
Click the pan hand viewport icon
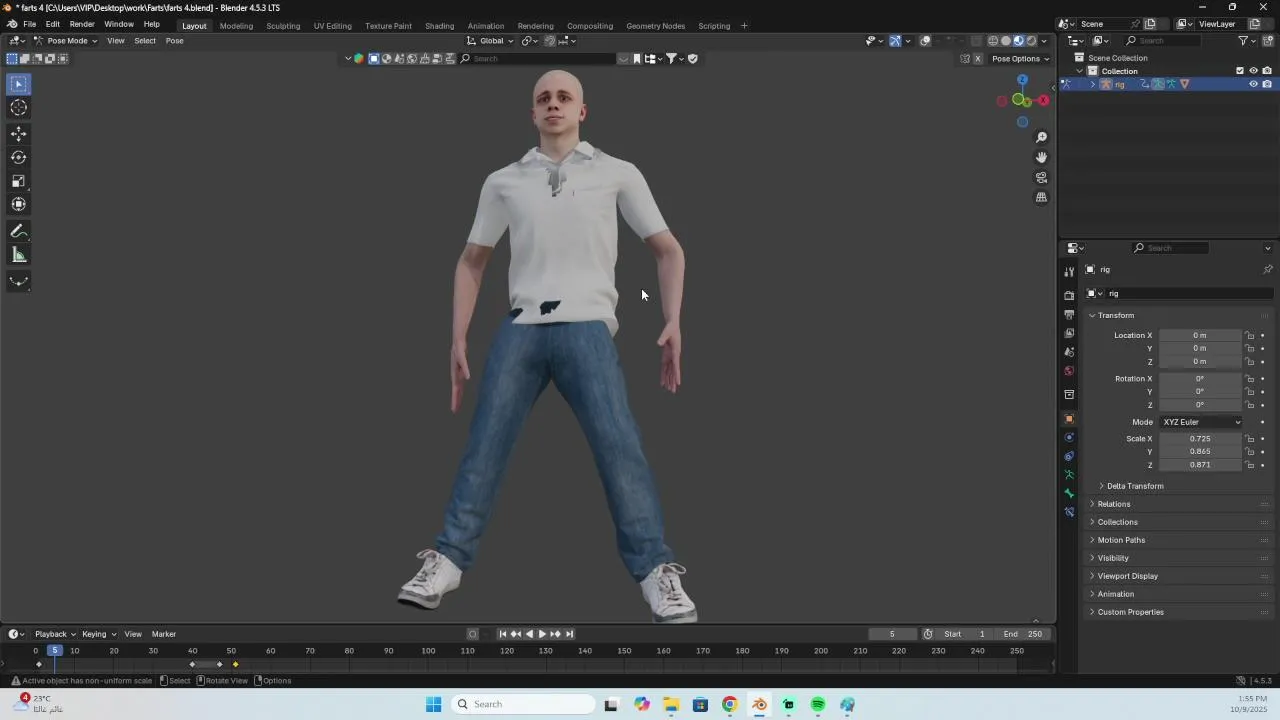[x=1041, y=157]
